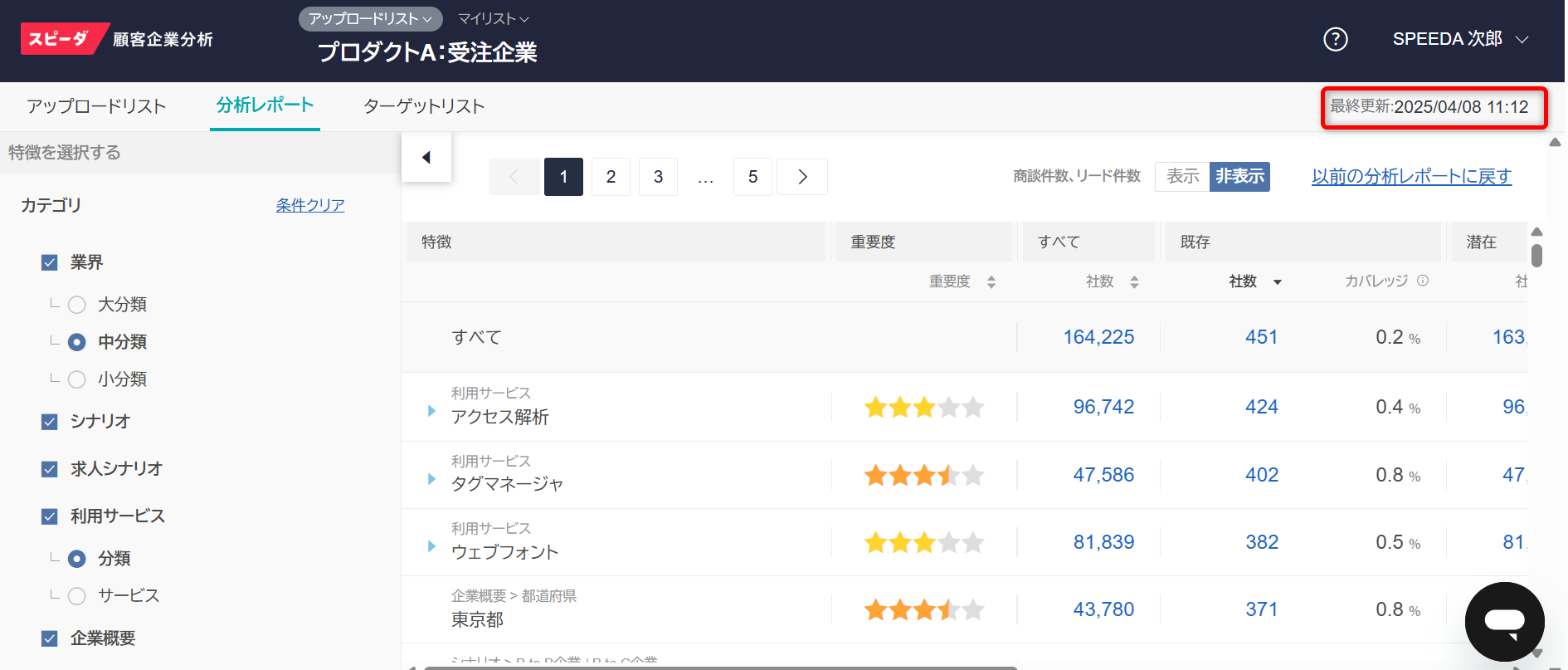This screenshot has width=1568, height=670.
Task: Uncheck the 業界 category checkbox
Action: (50, 262)
